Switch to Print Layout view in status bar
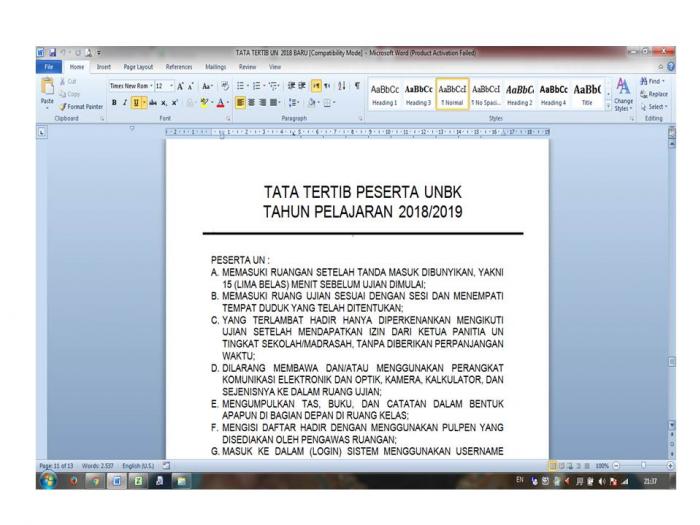Screen dimensions: 700x525 point(553,466)
